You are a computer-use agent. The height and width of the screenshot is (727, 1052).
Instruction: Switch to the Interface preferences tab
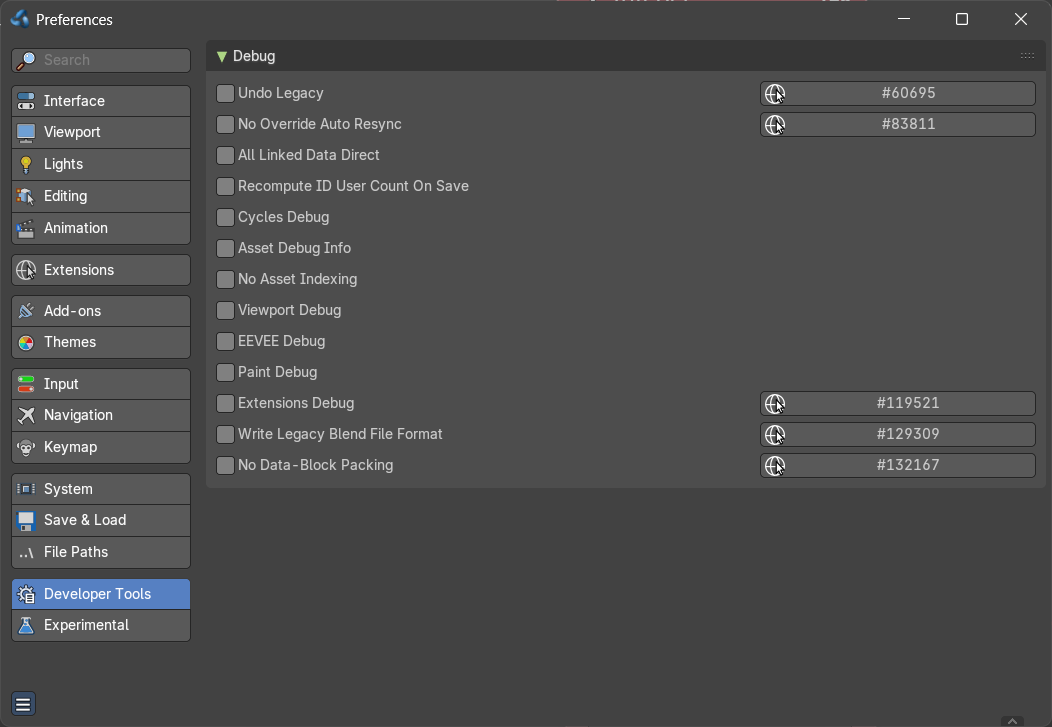coord(101,101)
